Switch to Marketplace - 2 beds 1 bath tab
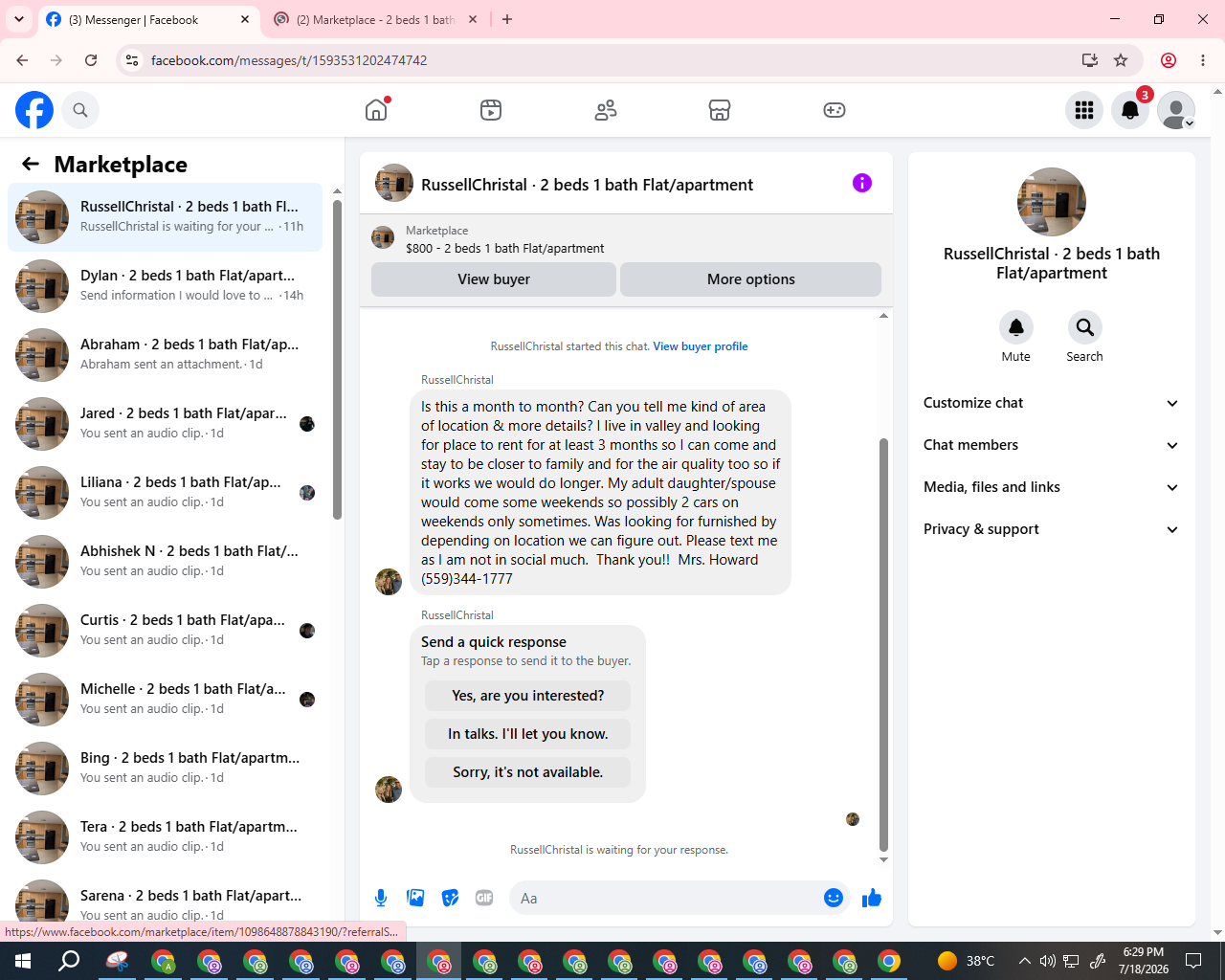Screen dimensions: 1225x980 tap(375, 19)
